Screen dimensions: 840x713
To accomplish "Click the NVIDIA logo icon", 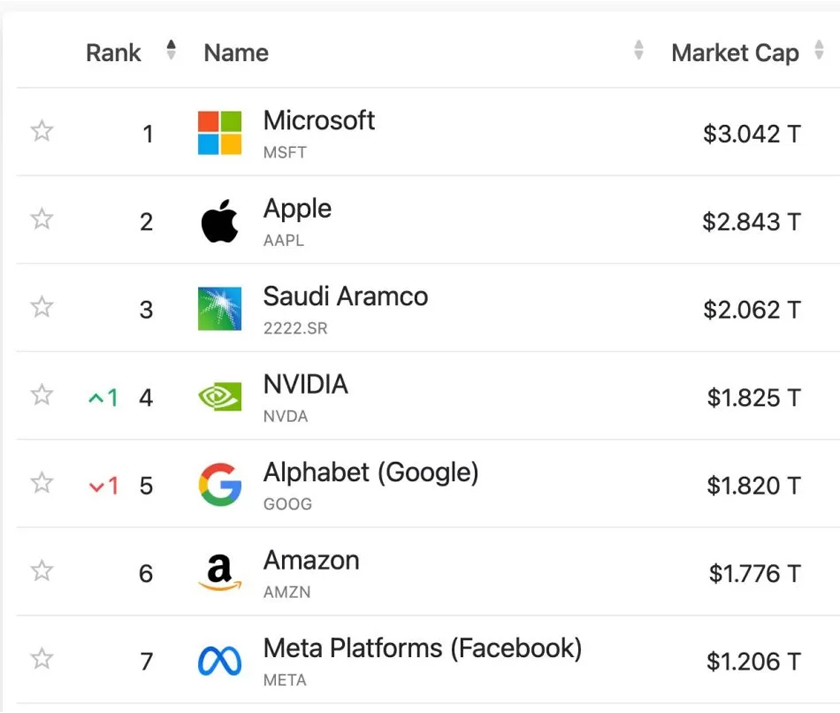I will pyautogui.click(x=220, y=397).
